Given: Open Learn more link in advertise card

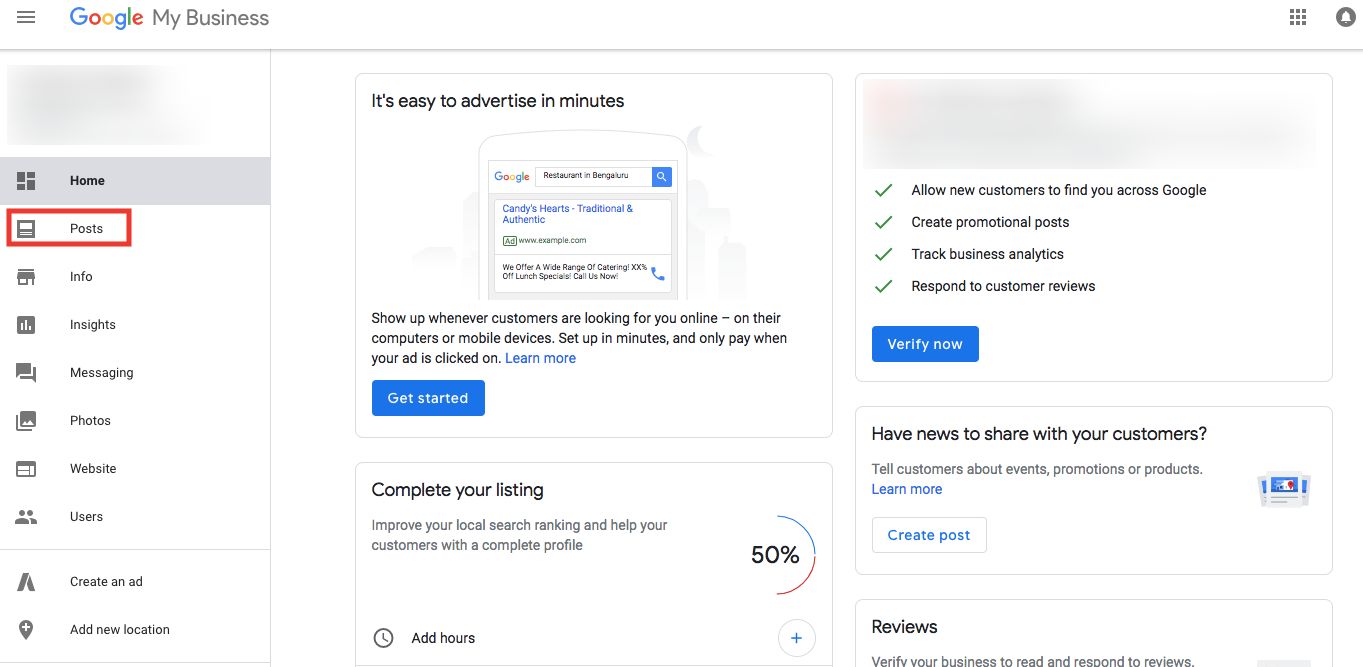Looking at the screenshot, I should click(540, 358).
